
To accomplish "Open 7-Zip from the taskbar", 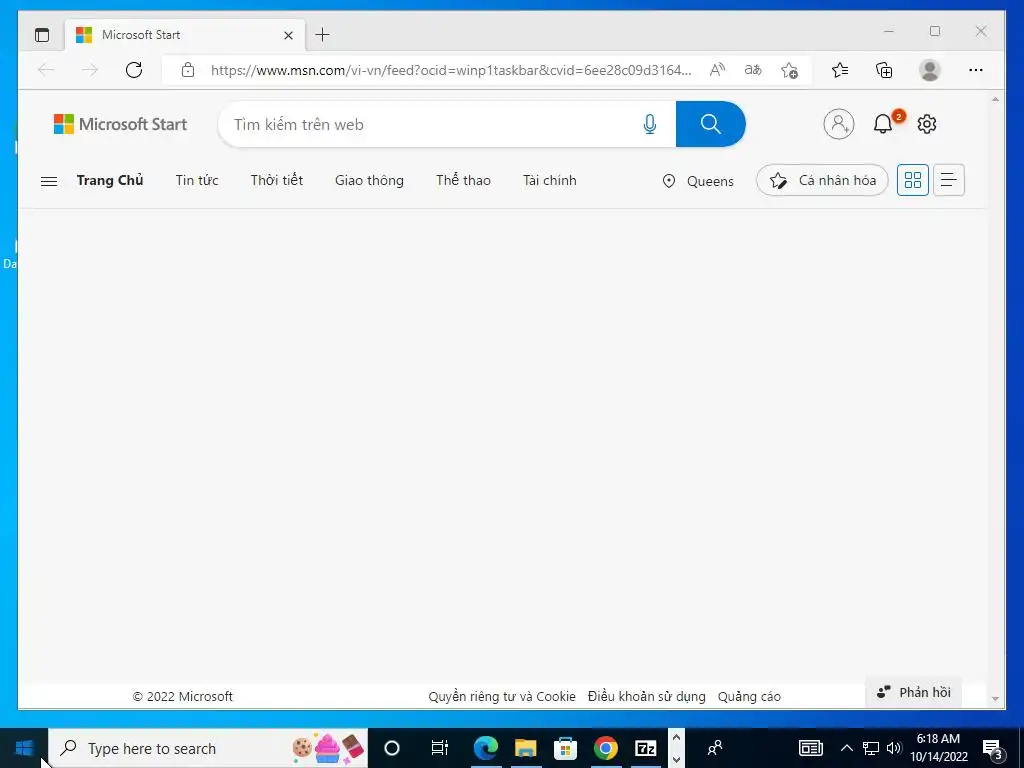I will (x=645, y=748).
